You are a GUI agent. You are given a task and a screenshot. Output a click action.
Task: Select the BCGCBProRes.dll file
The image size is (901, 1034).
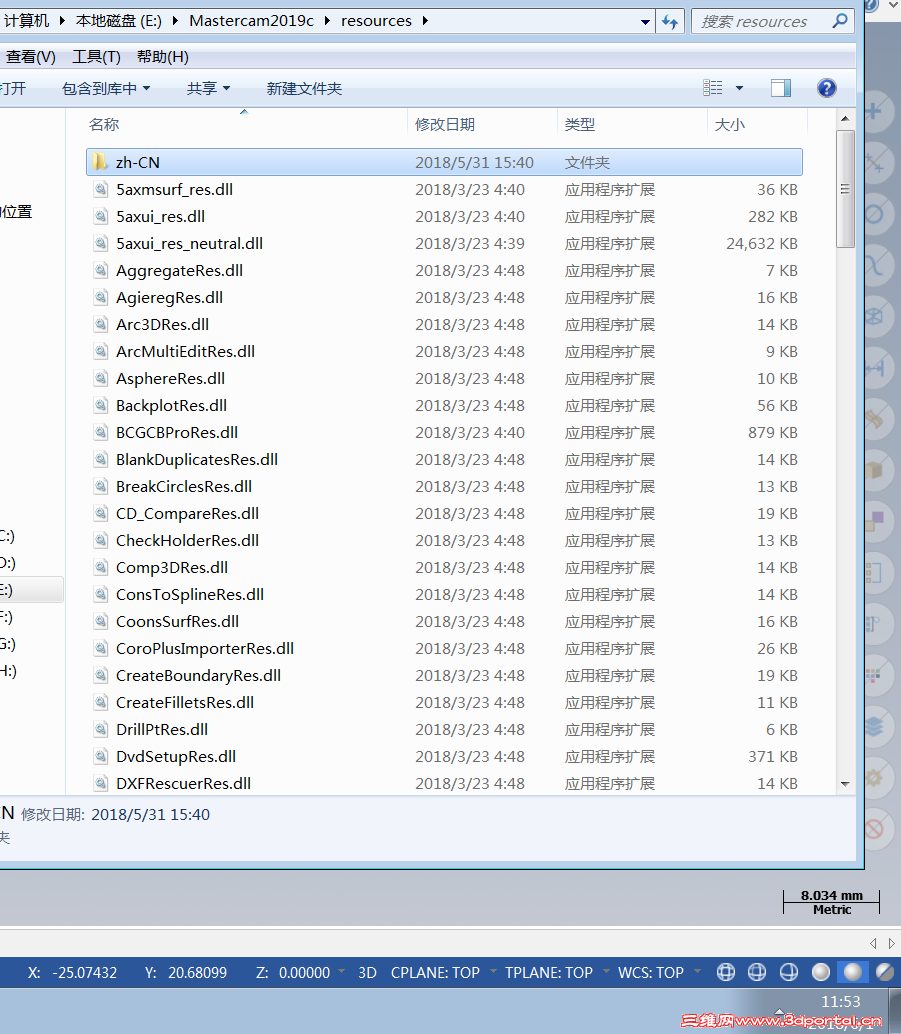point(444,433)
